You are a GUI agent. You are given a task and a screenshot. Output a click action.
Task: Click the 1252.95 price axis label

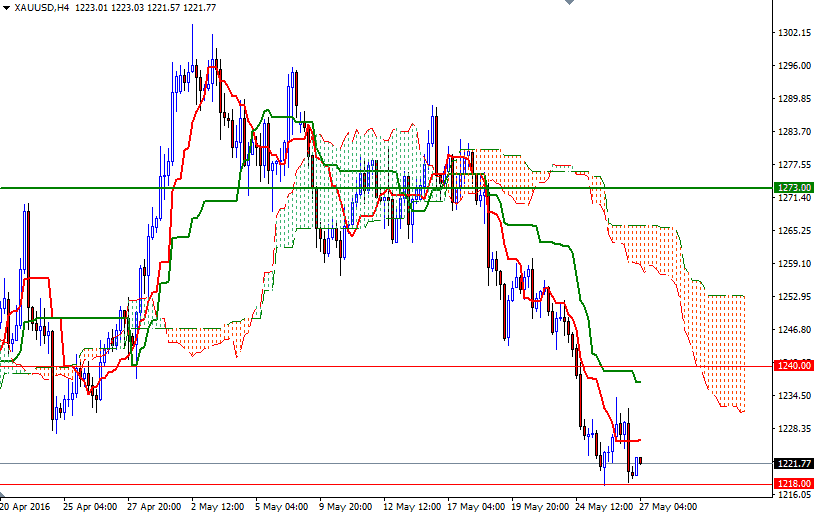coord(794,296)
